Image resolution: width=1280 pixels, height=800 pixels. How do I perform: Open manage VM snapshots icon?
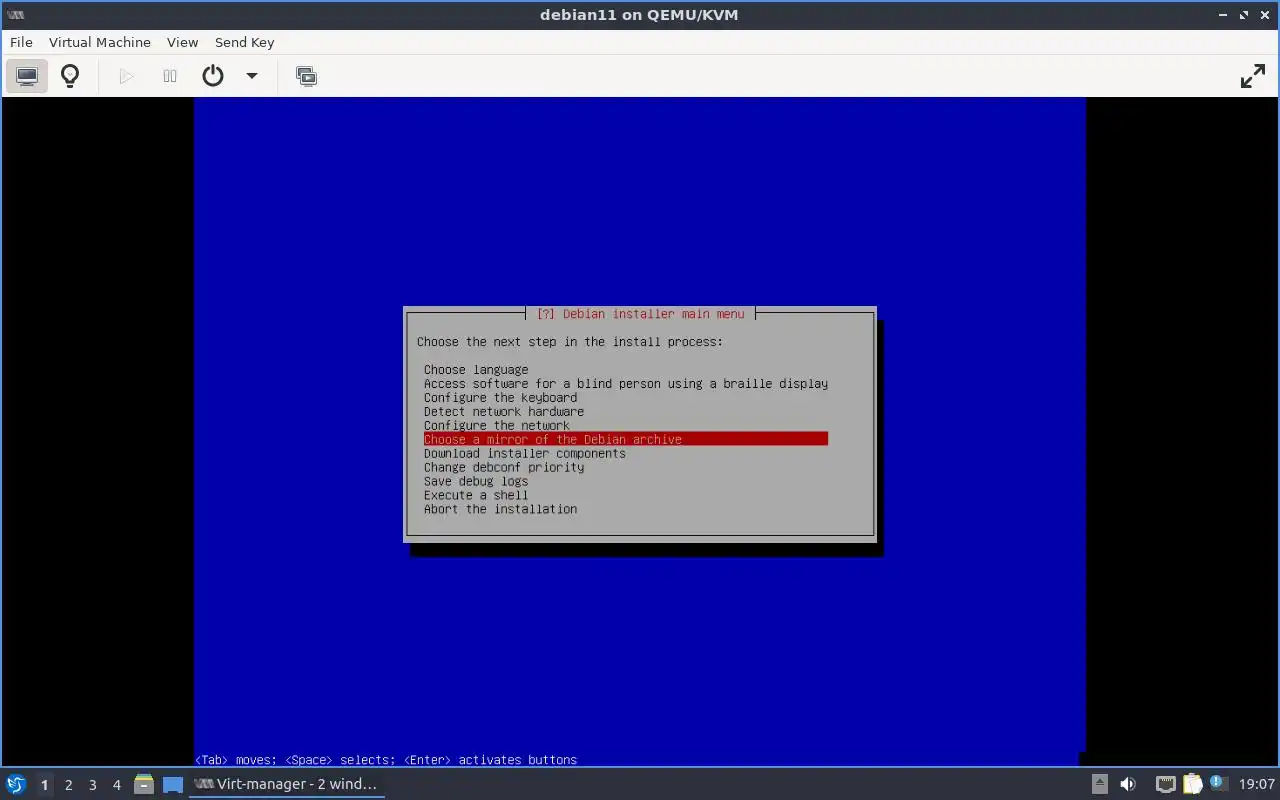(x=307, y=76)
